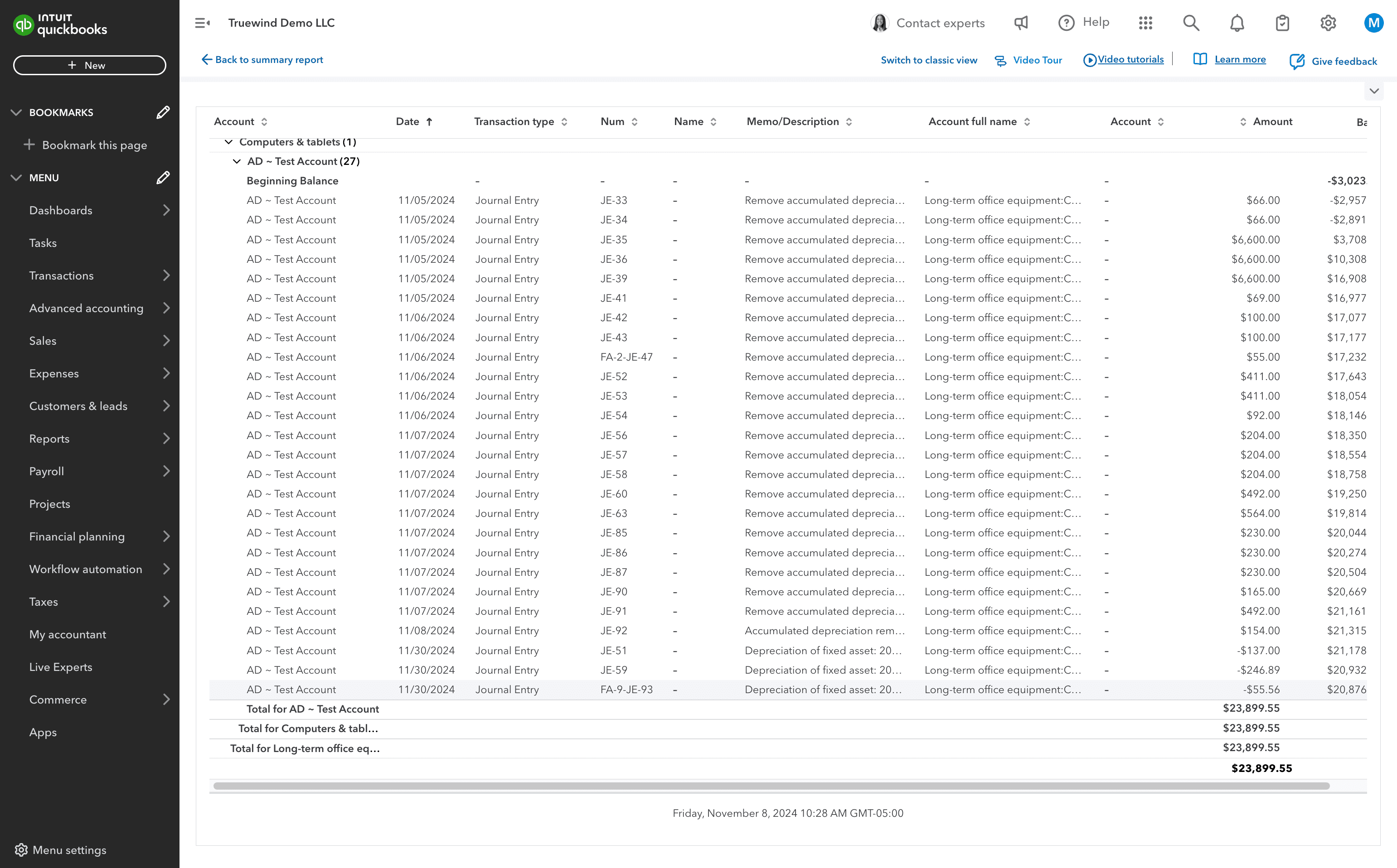1397x868 pixels.
Task: Toggle sorting on the Amount column
Action: point(1242,122)
